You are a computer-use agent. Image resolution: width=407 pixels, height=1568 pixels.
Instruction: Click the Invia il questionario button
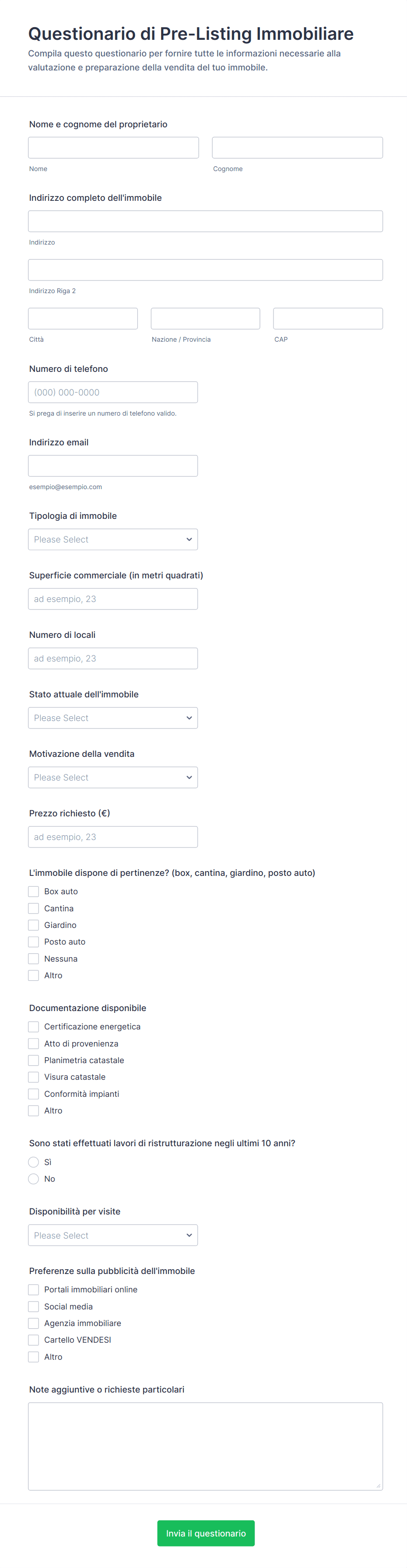(206, 1533)
